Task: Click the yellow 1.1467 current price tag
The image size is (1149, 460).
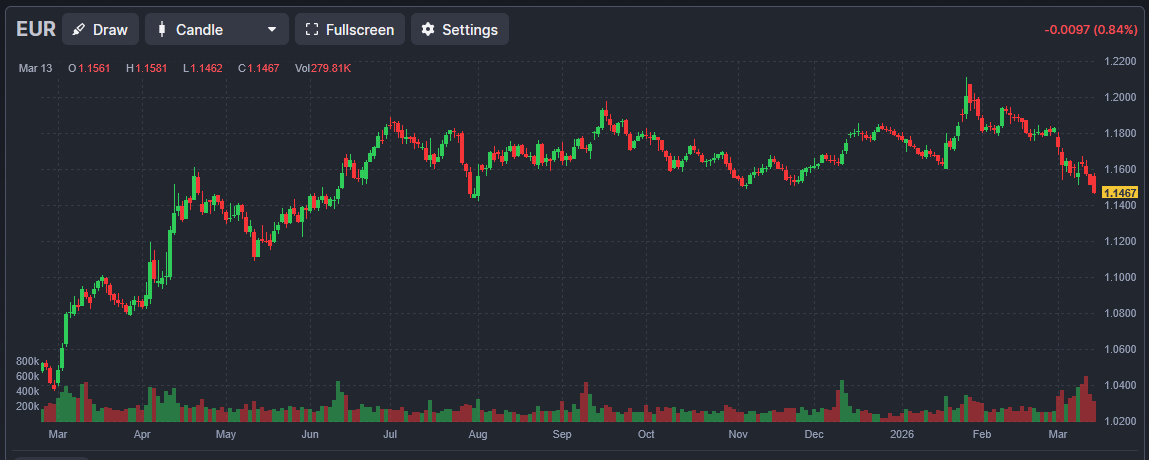Action: coord(1120,193)
